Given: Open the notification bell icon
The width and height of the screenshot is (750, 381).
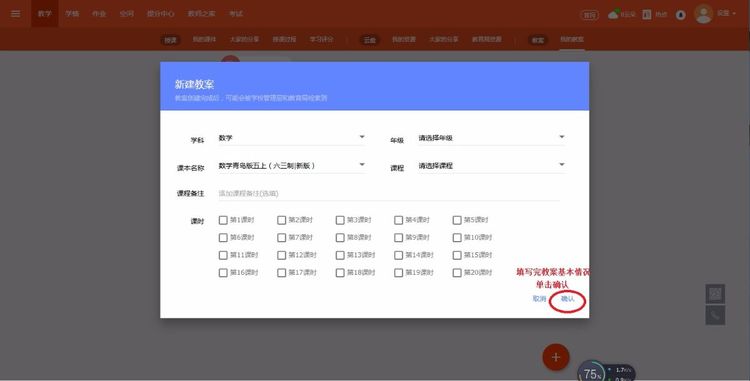Looking at the screenshot, I should (681, 15).
